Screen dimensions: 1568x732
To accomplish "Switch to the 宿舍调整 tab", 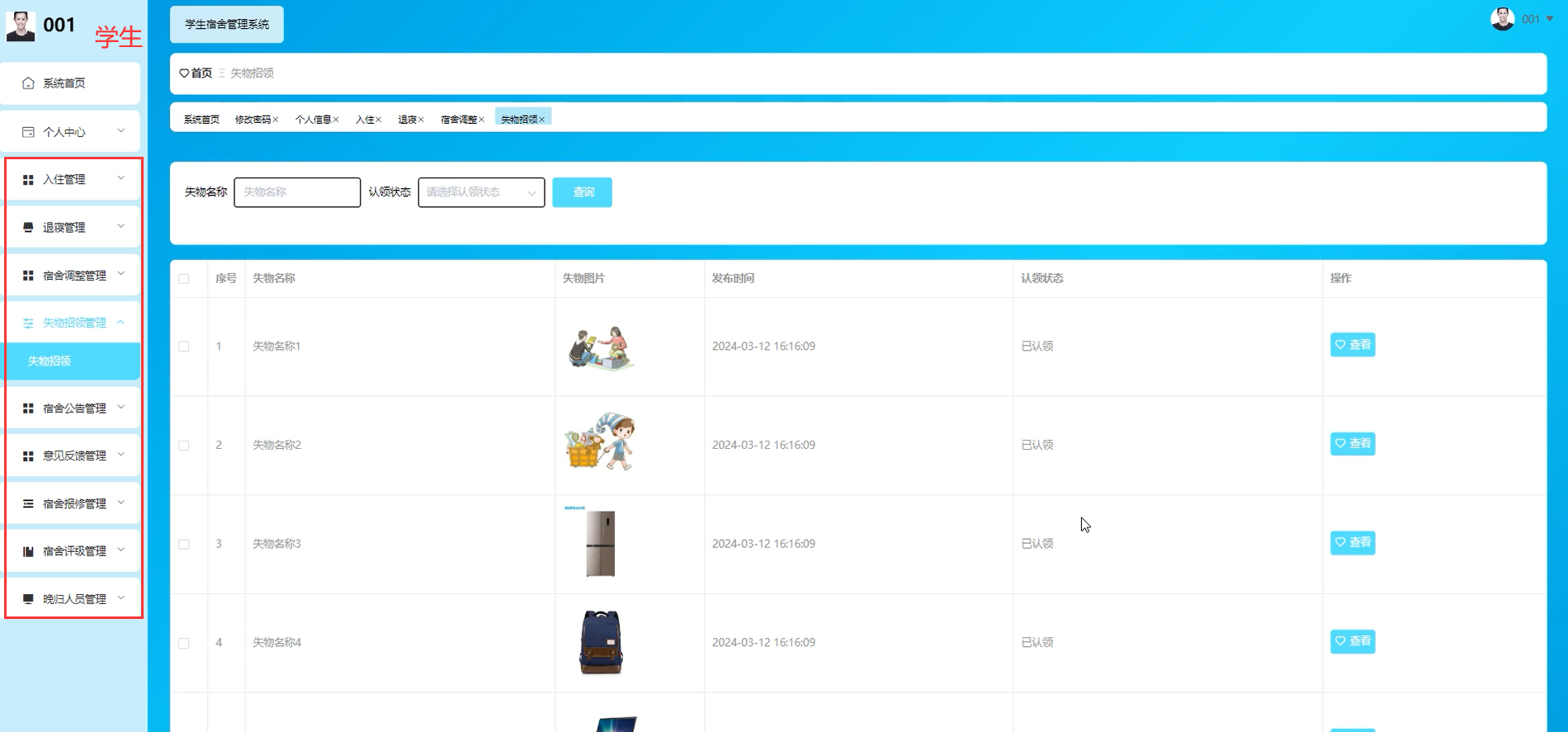I will coord(459,120).
